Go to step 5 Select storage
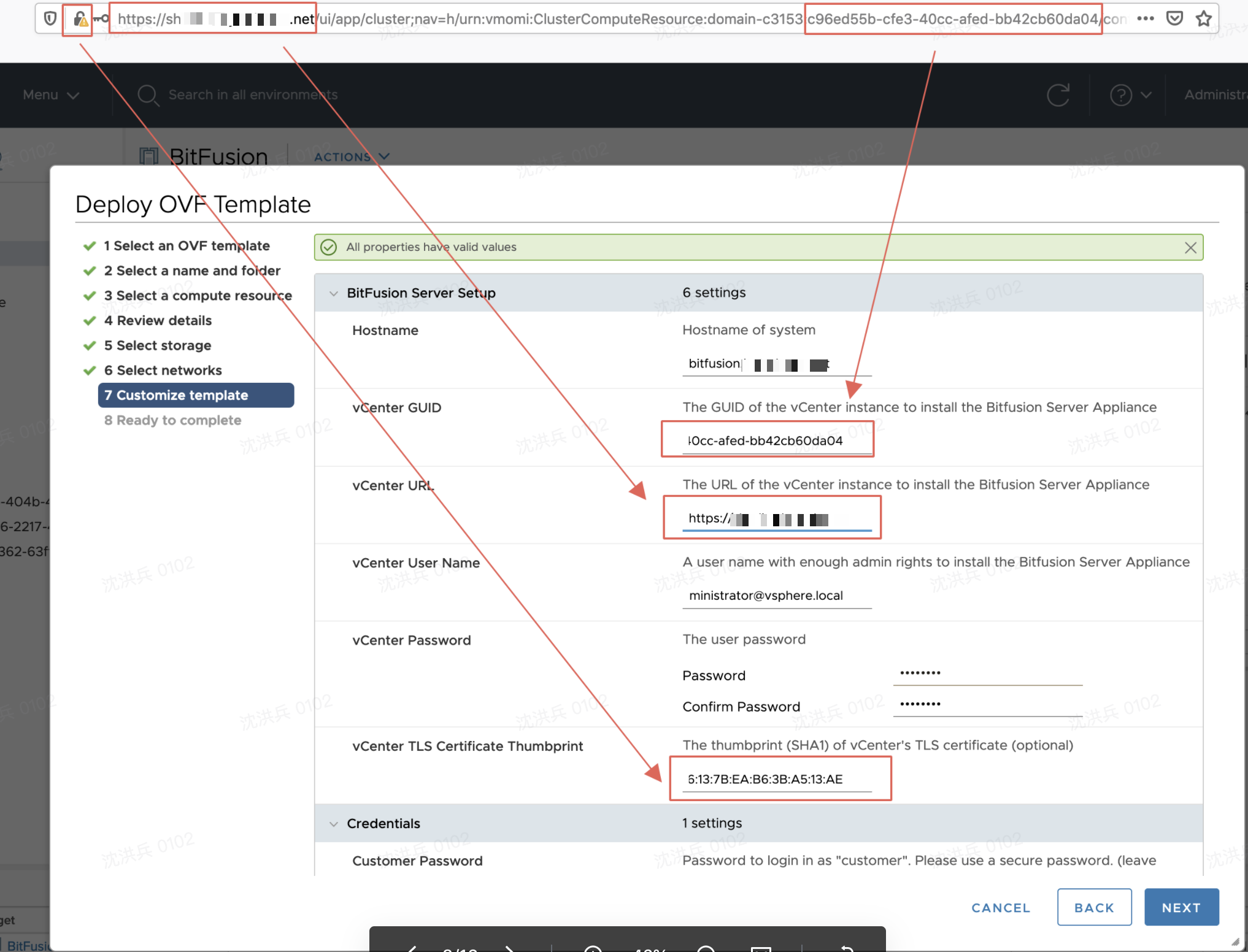 [x=158, y=345]
